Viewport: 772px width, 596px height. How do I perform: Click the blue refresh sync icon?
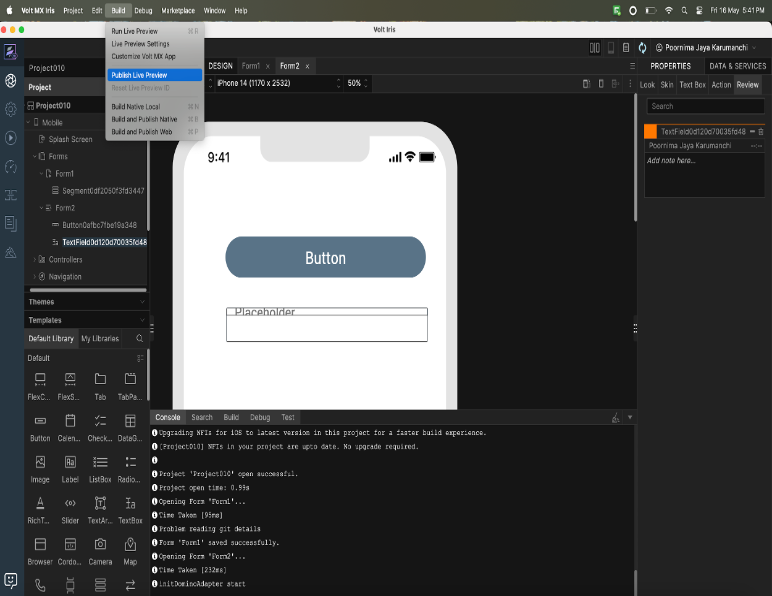coord(642,47)
